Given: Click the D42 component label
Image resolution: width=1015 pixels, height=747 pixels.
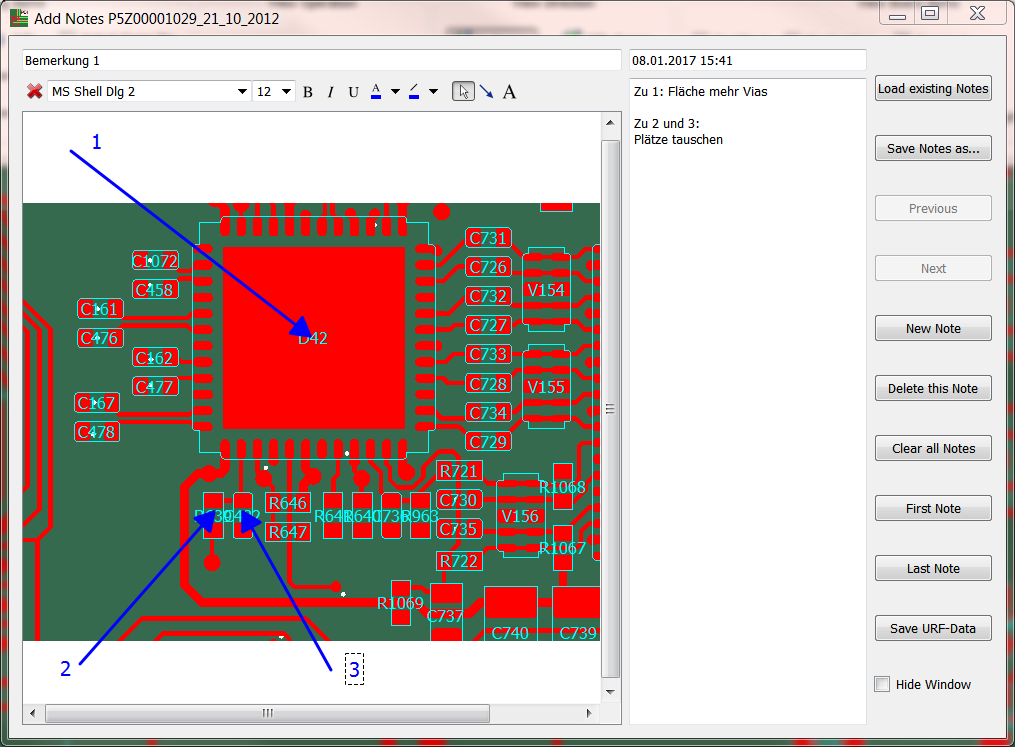Looking at the screenshot, I should tap(313, 338).
